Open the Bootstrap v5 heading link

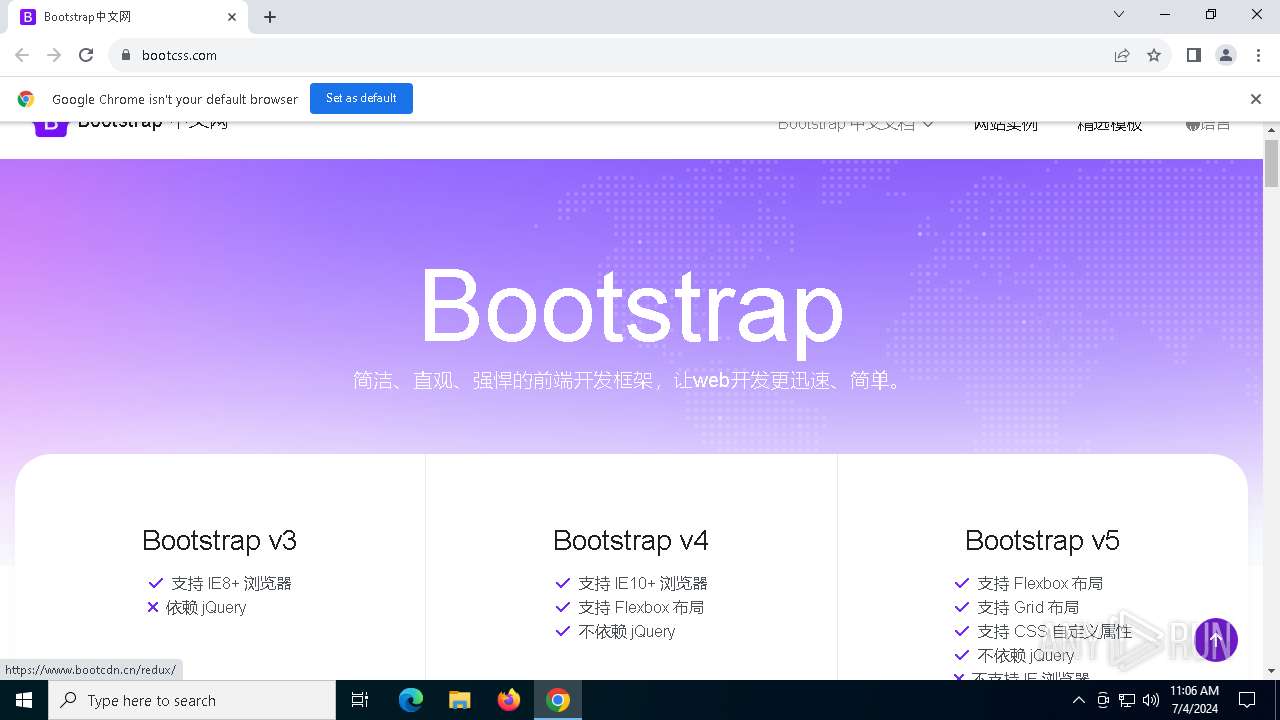click(x=1042, y=540)
